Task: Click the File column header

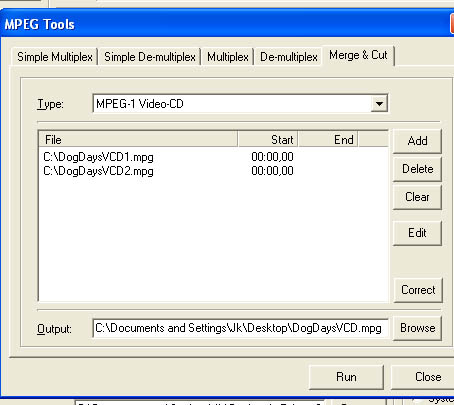Action: (x=138, y=139)
